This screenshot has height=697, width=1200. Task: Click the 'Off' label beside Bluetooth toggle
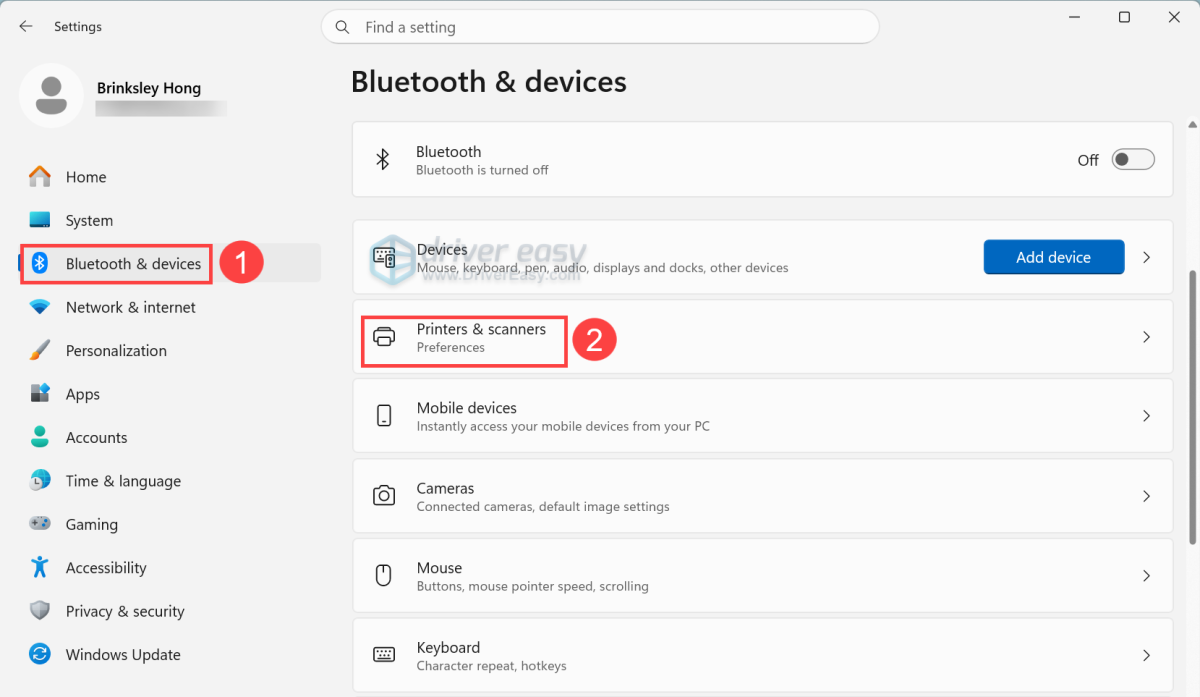pos(1088,160)
